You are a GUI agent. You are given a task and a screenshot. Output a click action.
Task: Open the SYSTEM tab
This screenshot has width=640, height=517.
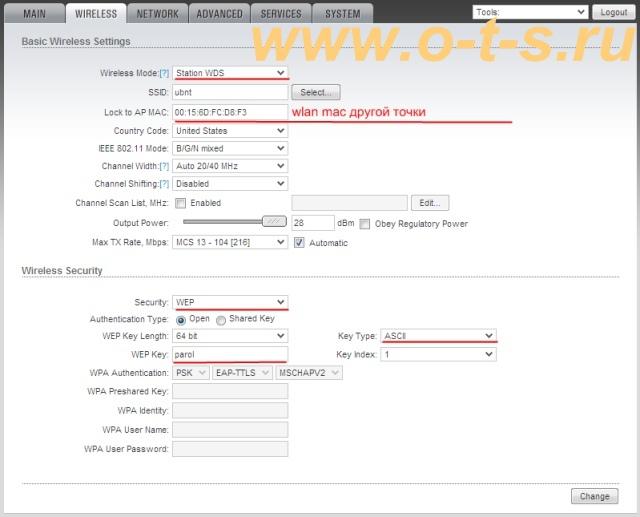[342, 14]
